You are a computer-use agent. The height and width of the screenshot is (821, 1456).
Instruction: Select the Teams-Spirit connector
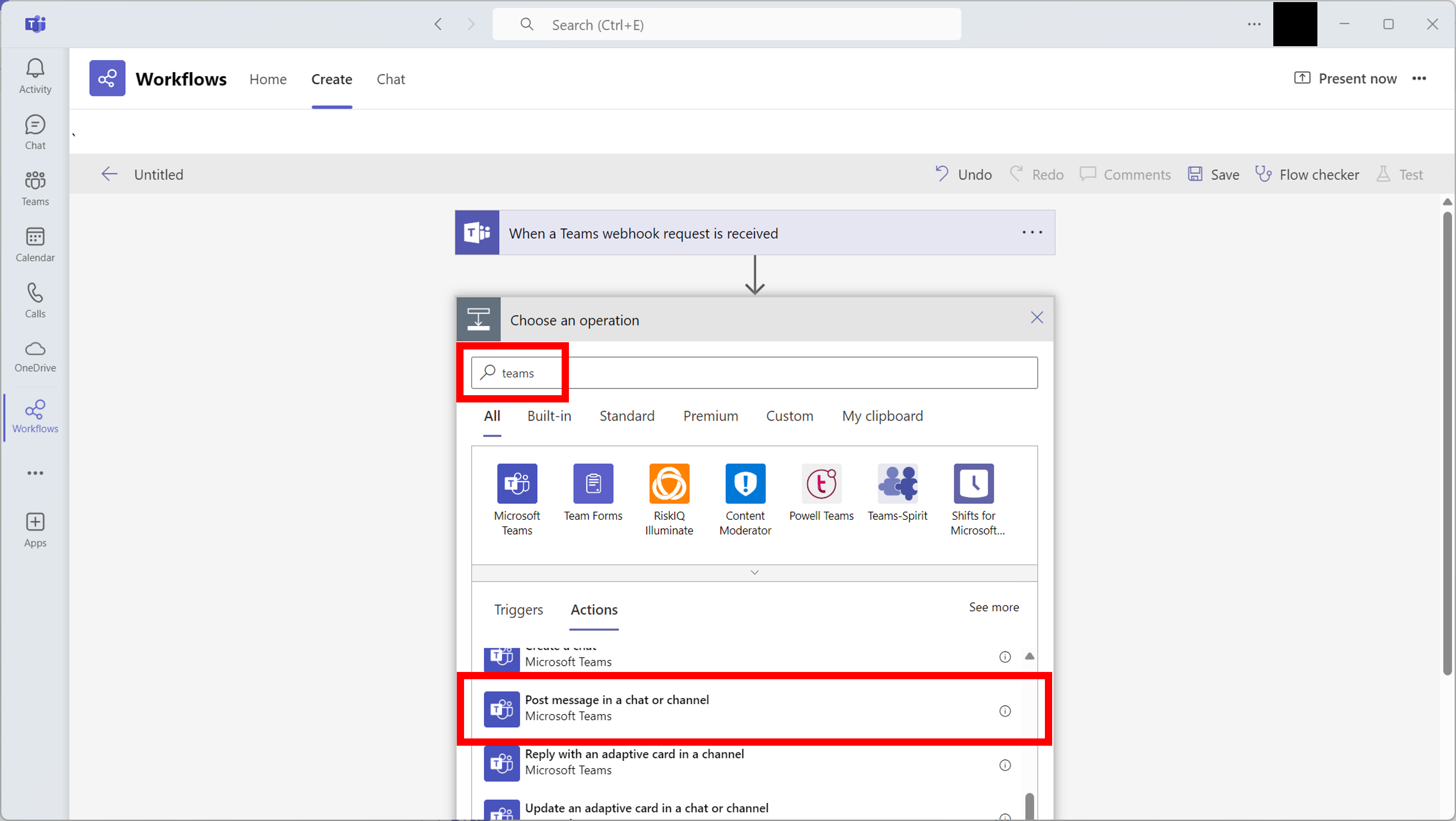897,493
